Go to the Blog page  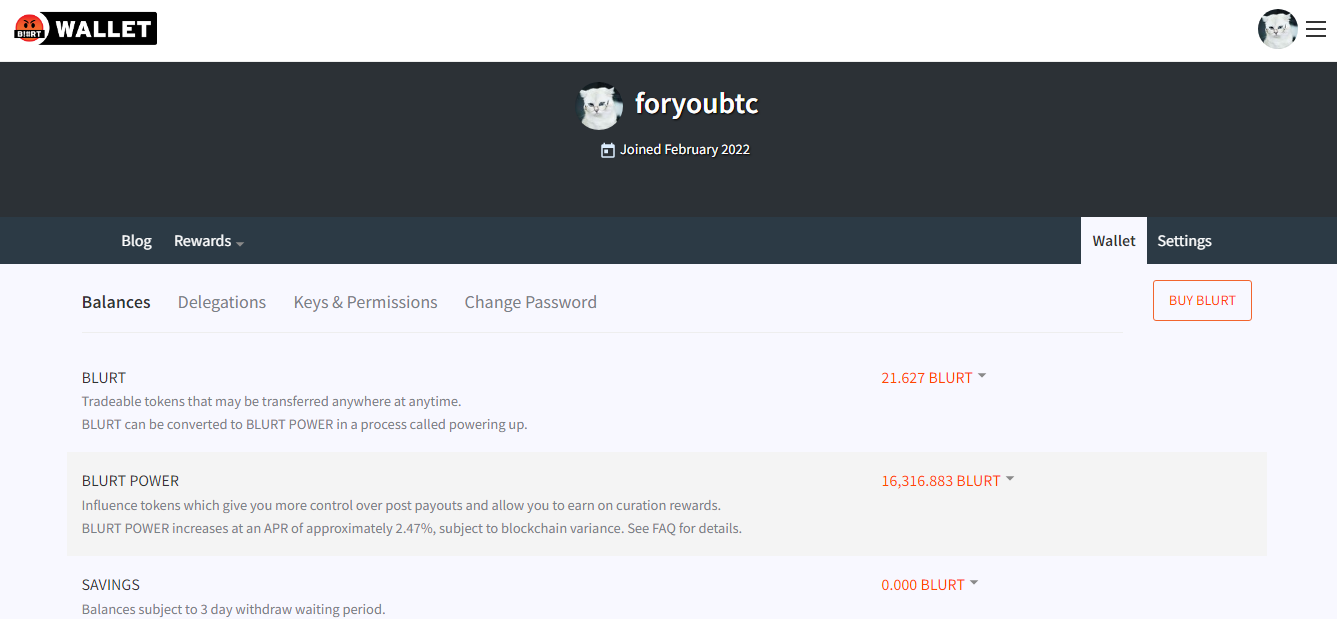tap(136, 241)
